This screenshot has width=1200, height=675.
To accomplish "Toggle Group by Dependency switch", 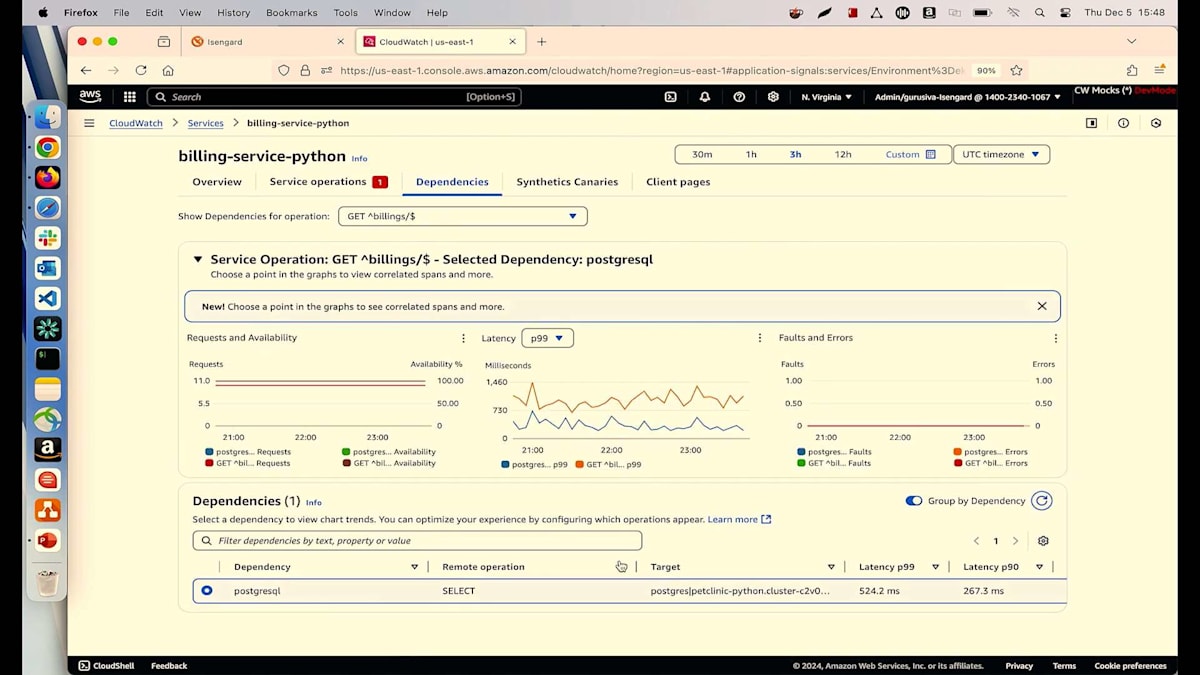I will (914, 501).
